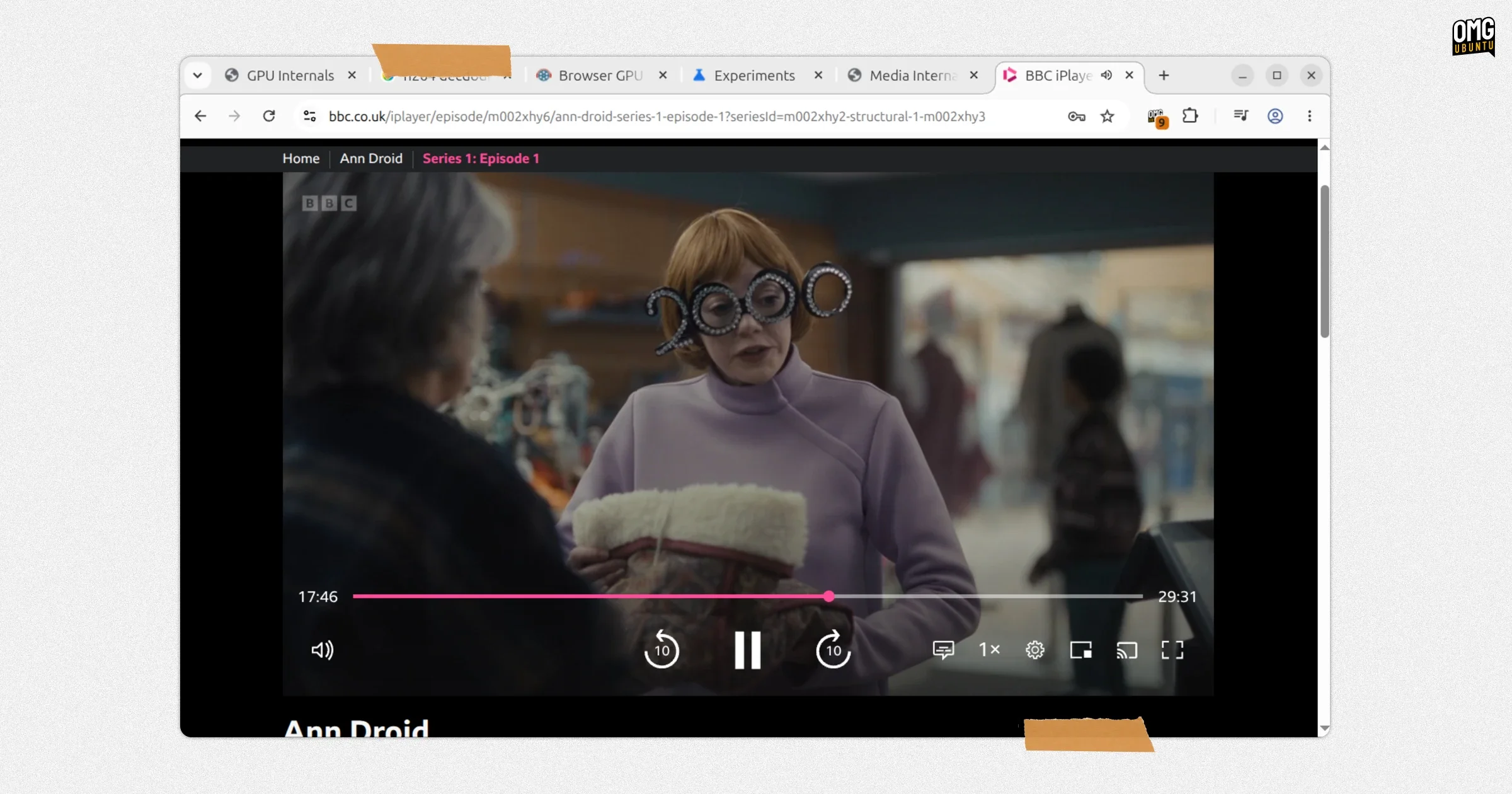
Task: Go to the Home breadcrumb
Action: tap(301, 159)
